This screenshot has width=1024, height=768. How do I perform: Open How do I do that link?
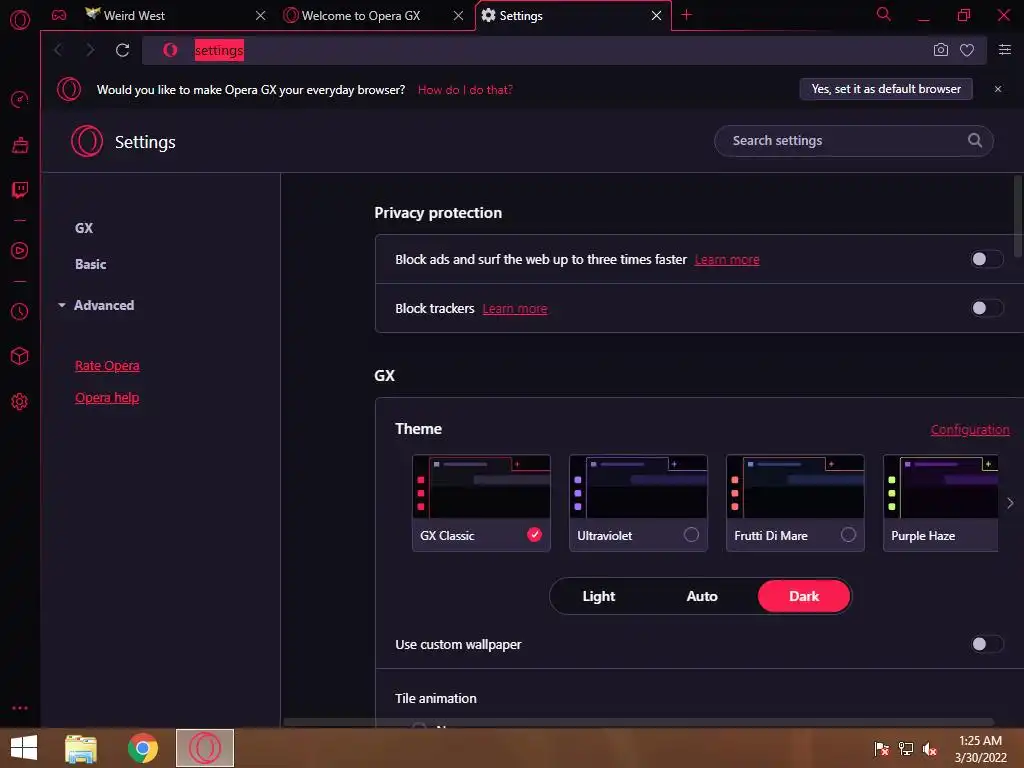465,90
